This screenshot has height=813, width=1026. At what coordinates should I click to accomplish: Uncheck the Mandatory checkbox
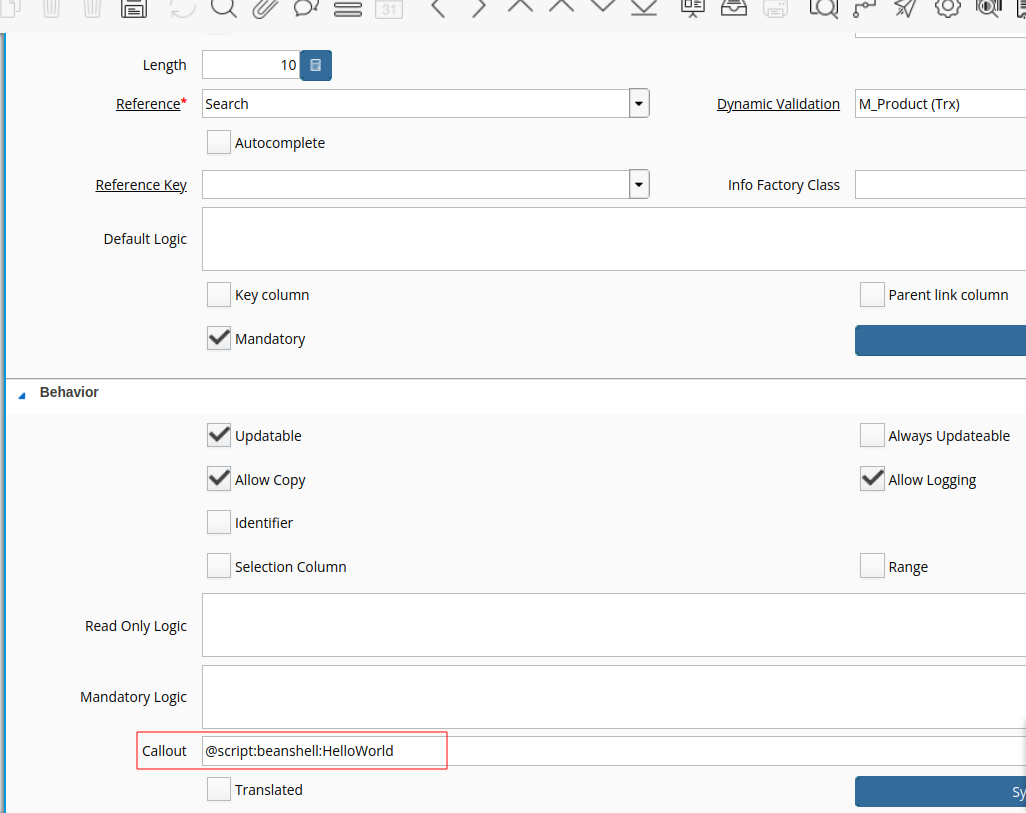click(219, 338)
